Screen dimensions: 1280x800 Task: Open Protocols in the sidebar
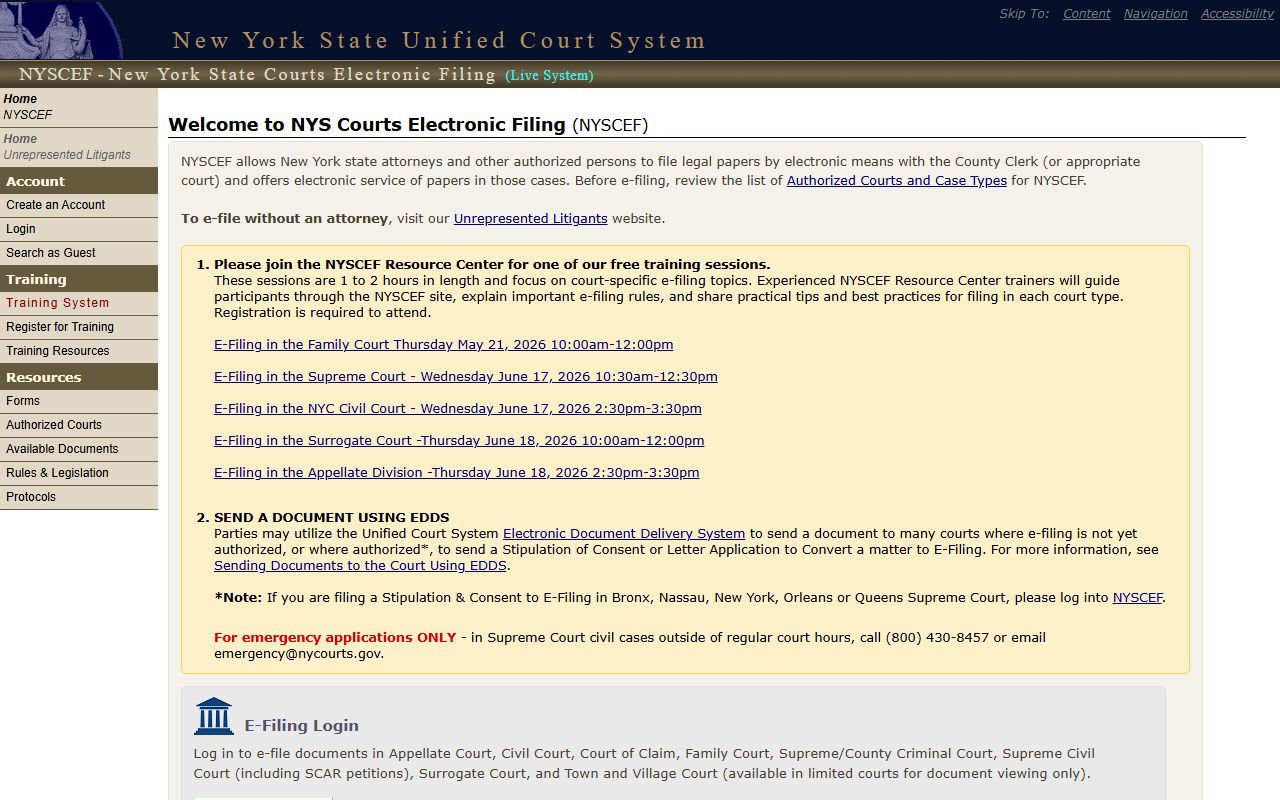click(79, 497)
